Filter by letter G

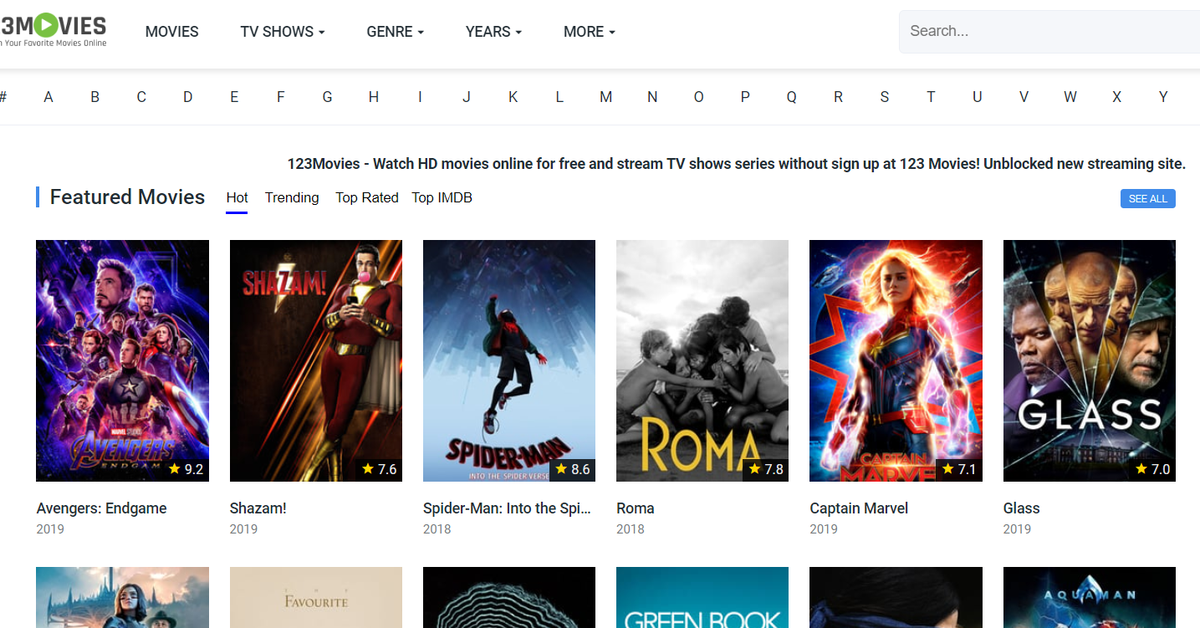pos(327,97)
